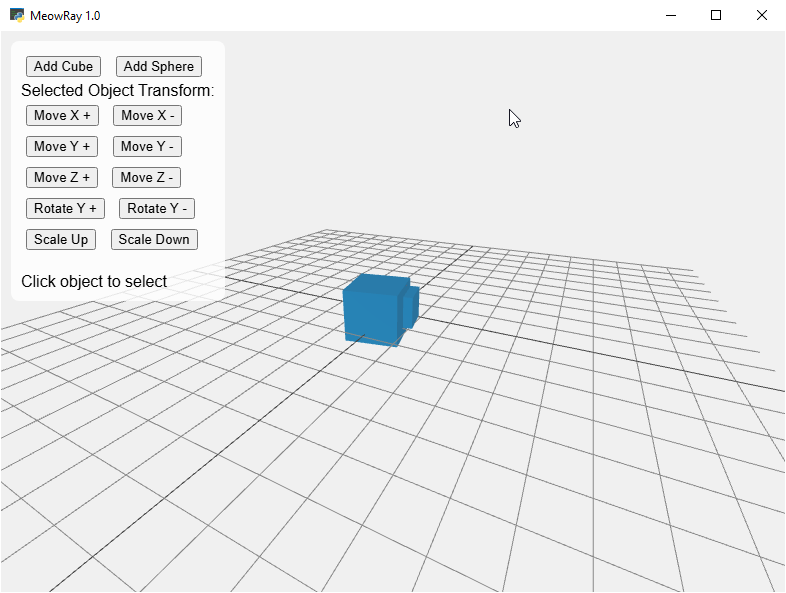Rotate object with Rotate Y +
The width and height of the screenshot is (786, 593).
point(65,209)
